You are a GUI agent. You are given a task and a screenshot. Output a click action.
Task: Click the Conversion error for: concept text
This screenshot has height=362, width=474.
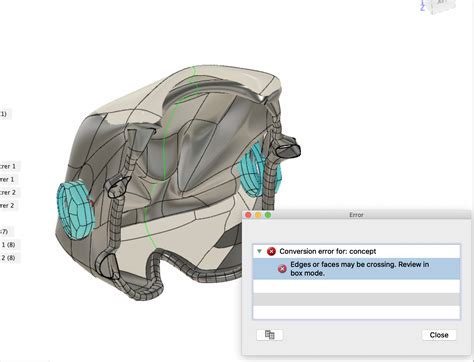328,251
